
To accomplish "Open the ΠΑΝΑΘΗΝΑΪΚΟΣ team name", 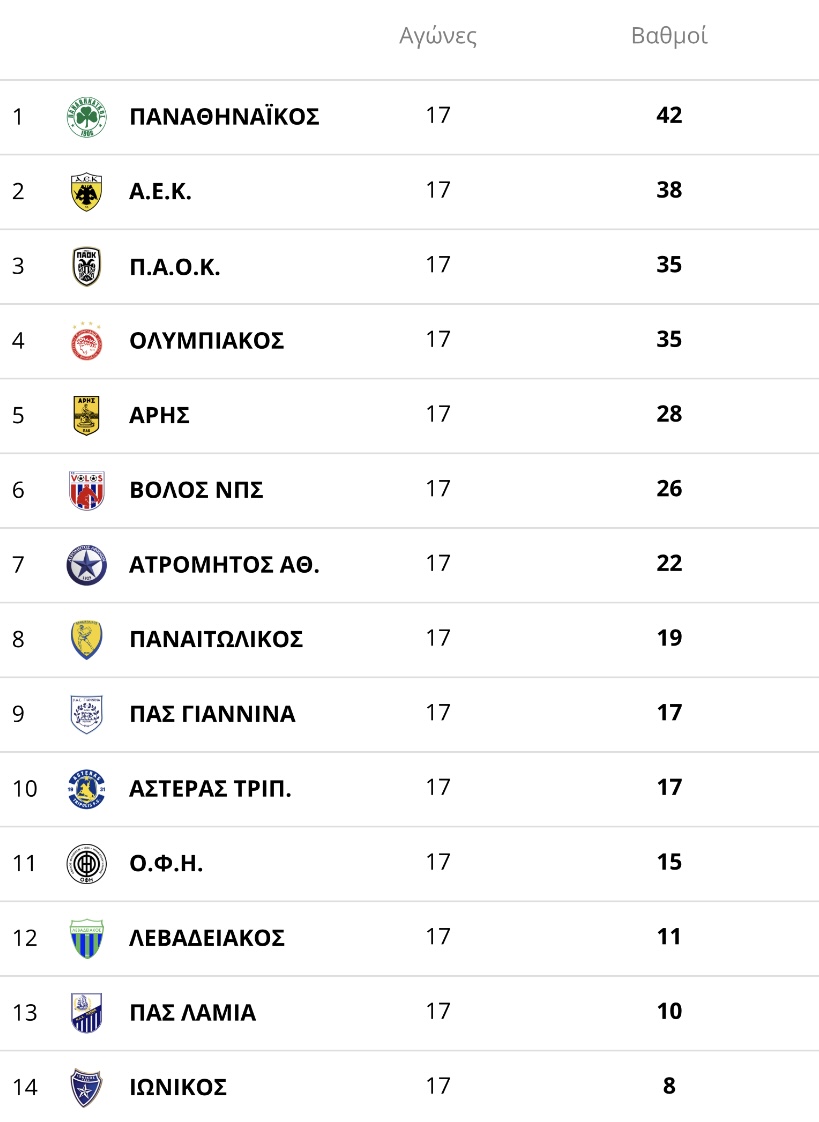I will click(x=225, y=117).
